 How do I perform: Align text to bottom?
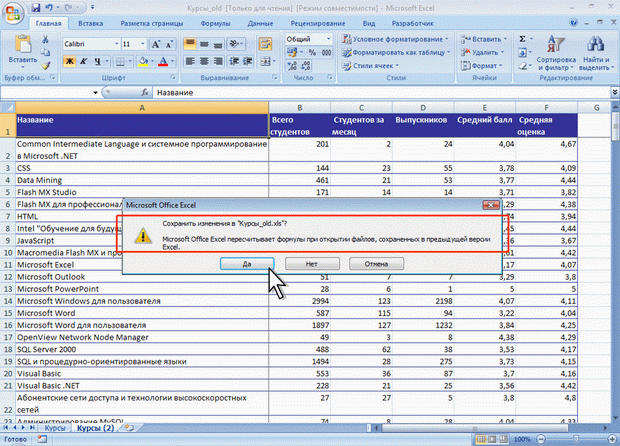click(x=218, y=44)
